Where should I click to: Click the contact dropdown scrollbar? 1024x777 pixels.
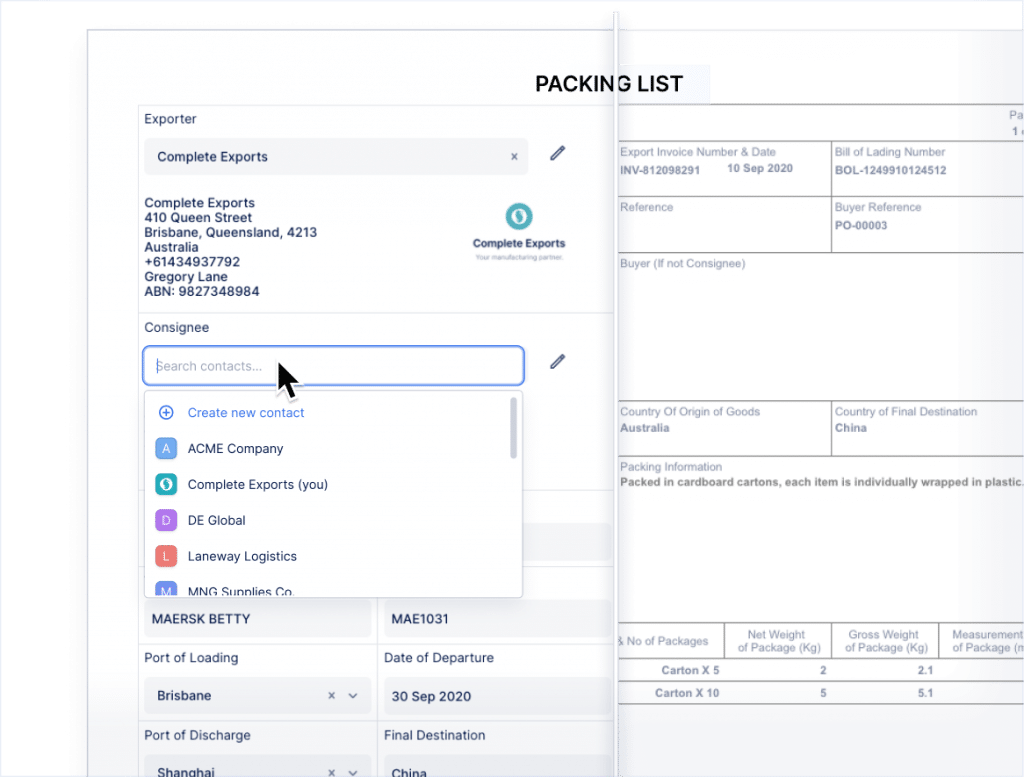[513, 428]
